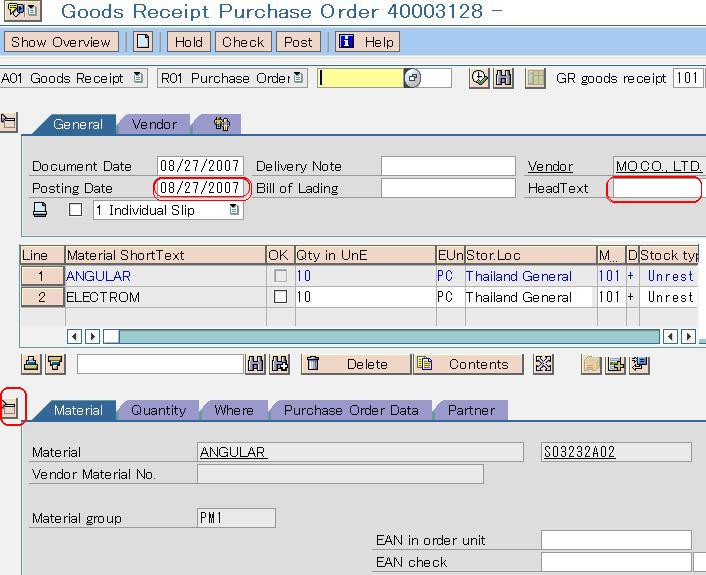Click quantity 10 cell of ELECTROM row

tap(365, 297)
